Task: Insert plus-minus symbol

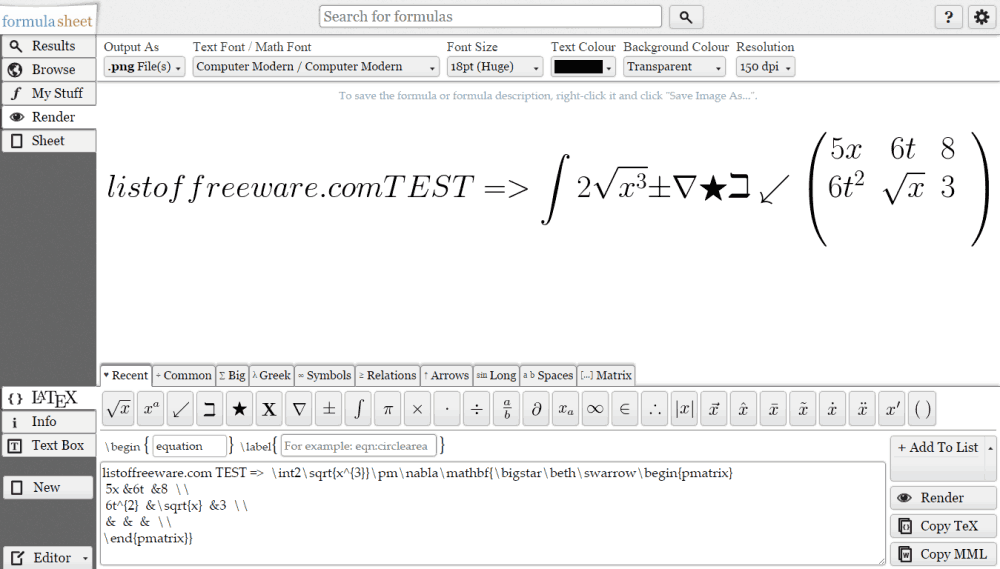Action: (329, 409)
